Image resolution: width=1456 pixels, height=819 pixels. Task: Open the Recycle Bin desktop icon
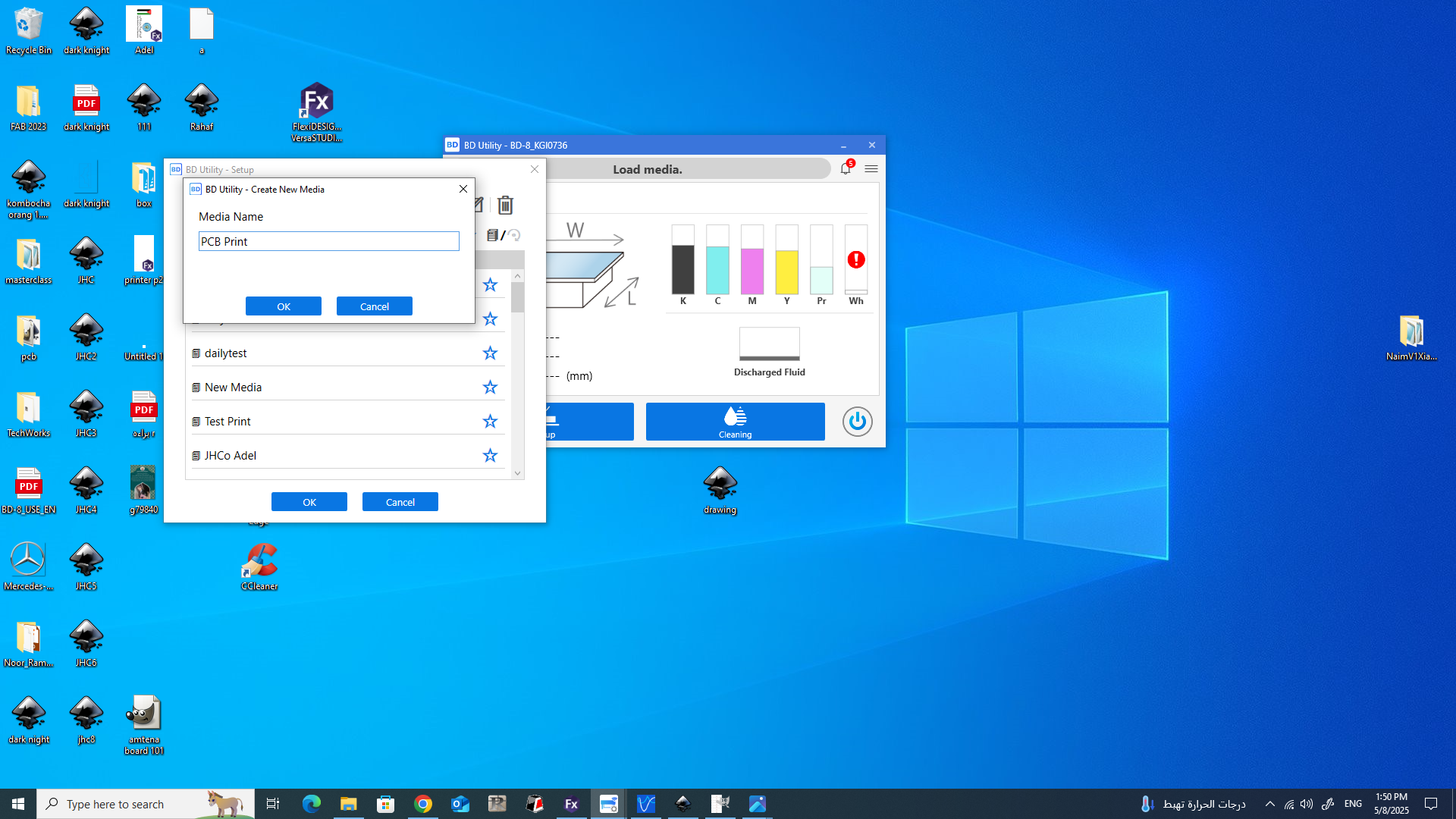pyautogui.click(x=29, y=31)
